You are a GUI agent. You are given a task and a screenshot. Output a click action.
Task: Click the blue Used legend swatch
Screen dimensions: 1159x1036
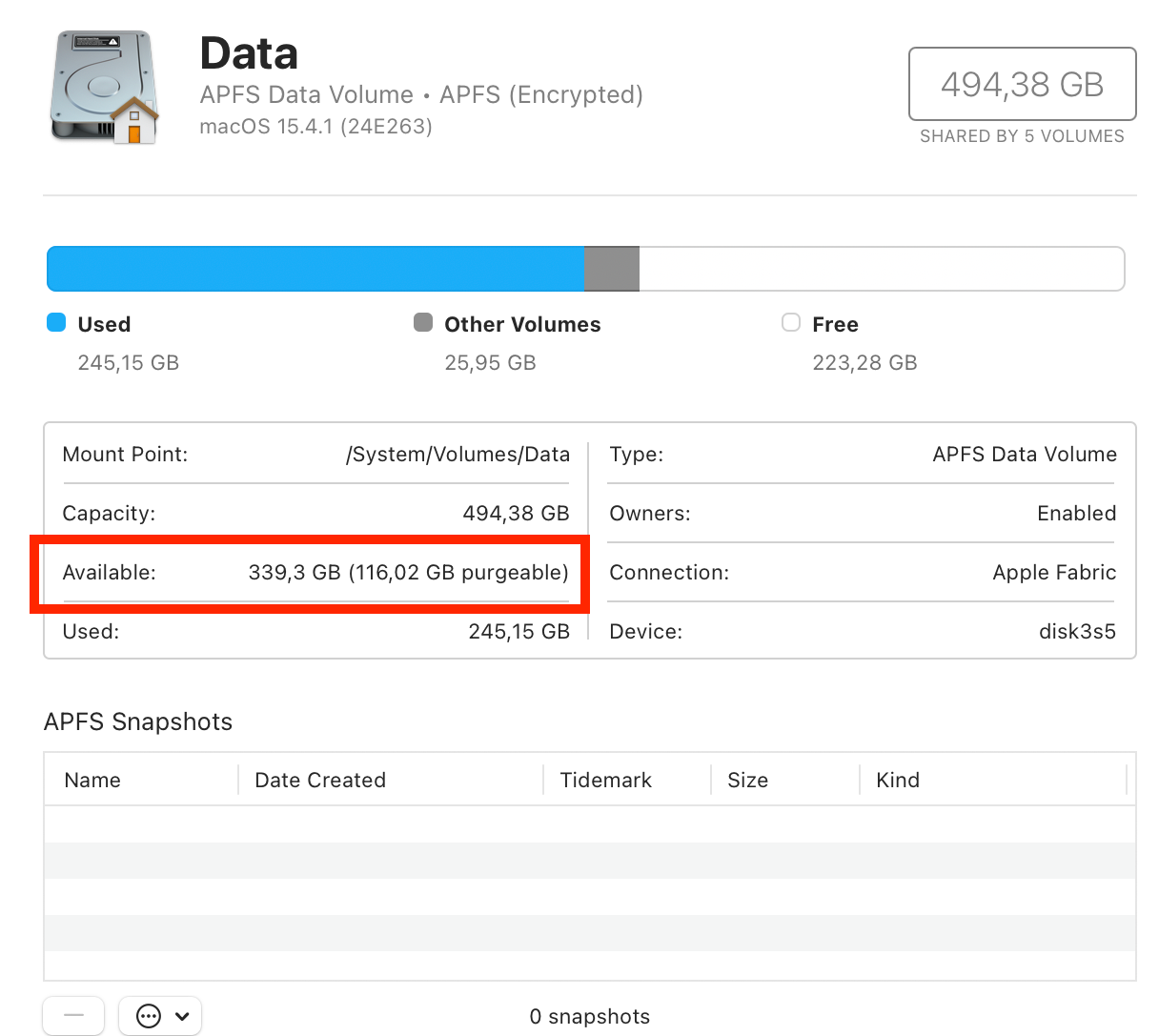click(56, 322)
